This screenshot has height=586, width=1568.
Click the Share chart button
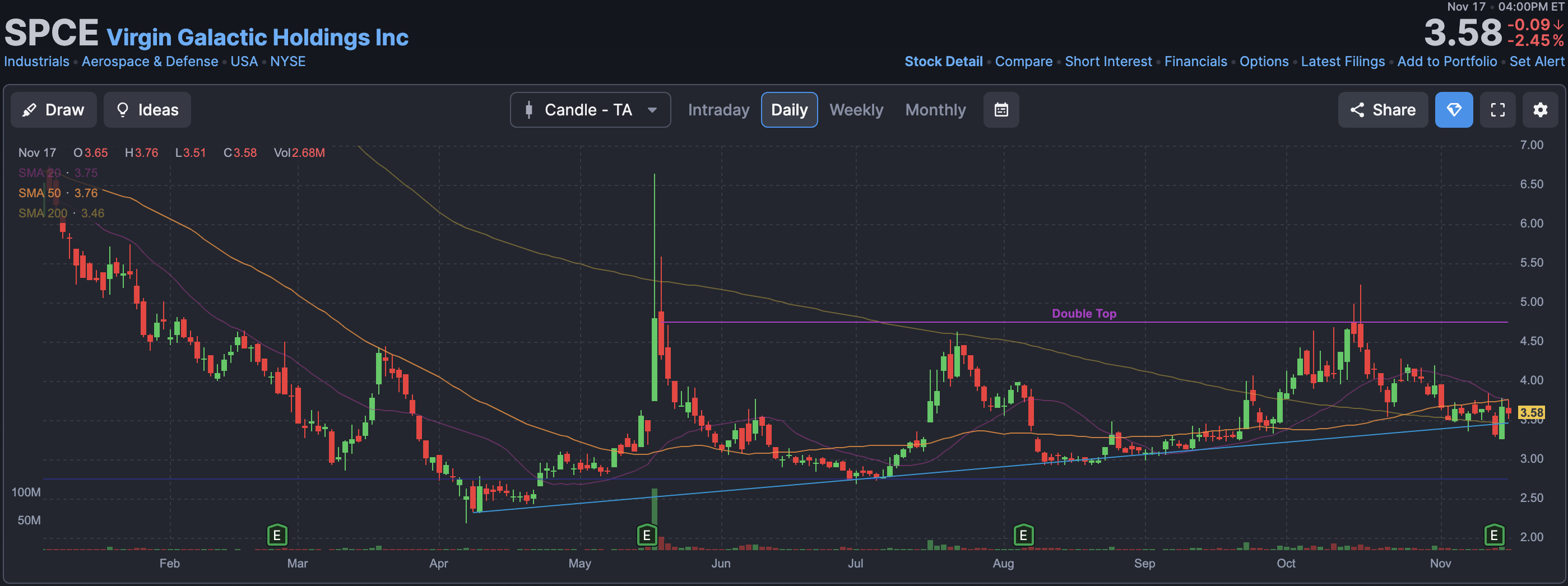[x=1383, y=110]
